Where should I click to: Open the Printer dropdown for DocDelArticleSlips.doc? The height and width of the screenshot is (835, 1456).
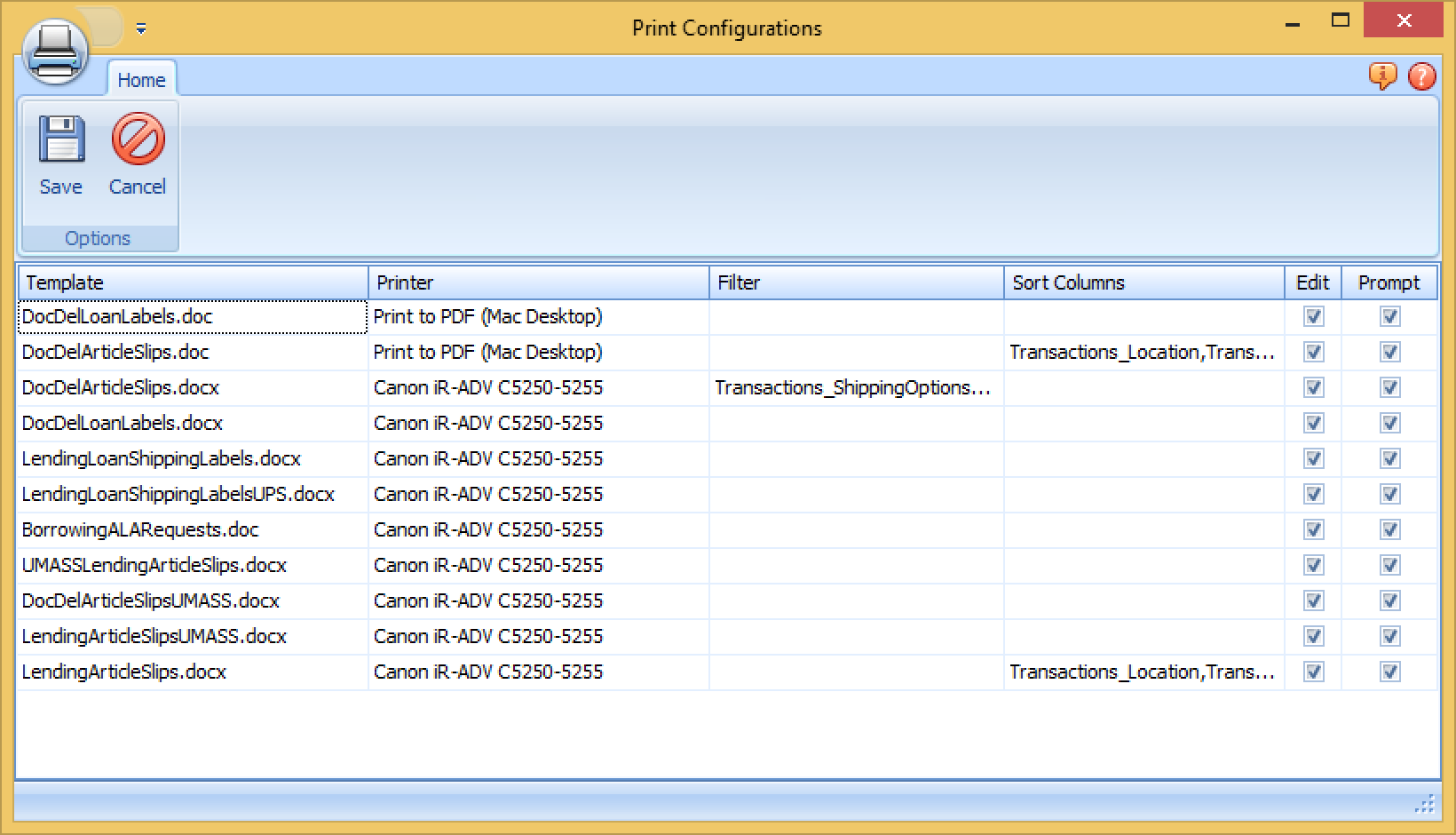pos(537,352)
